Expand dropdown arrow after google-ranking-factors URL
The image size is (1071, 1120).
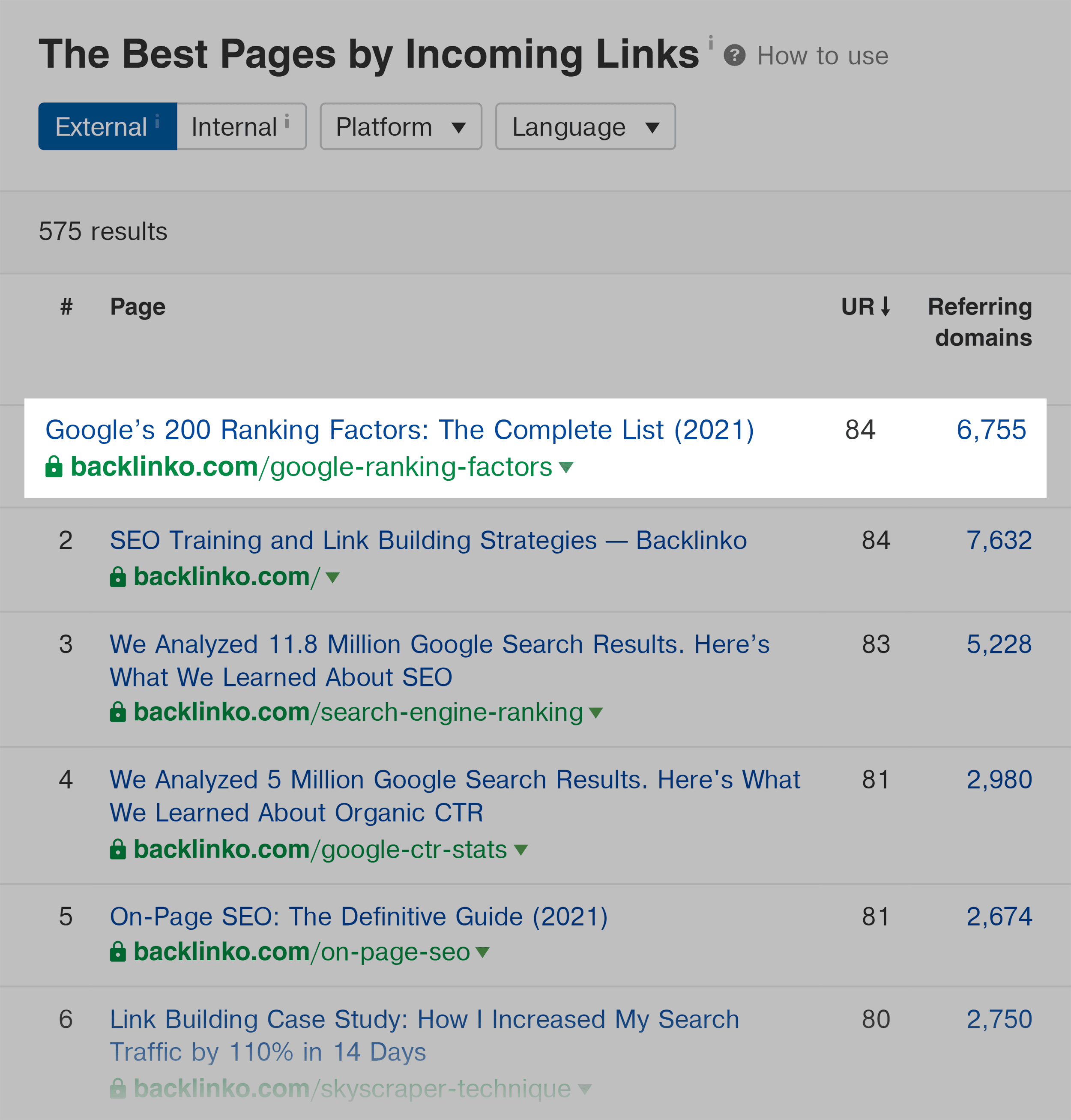pyautogui.click(x=566, y=467)
